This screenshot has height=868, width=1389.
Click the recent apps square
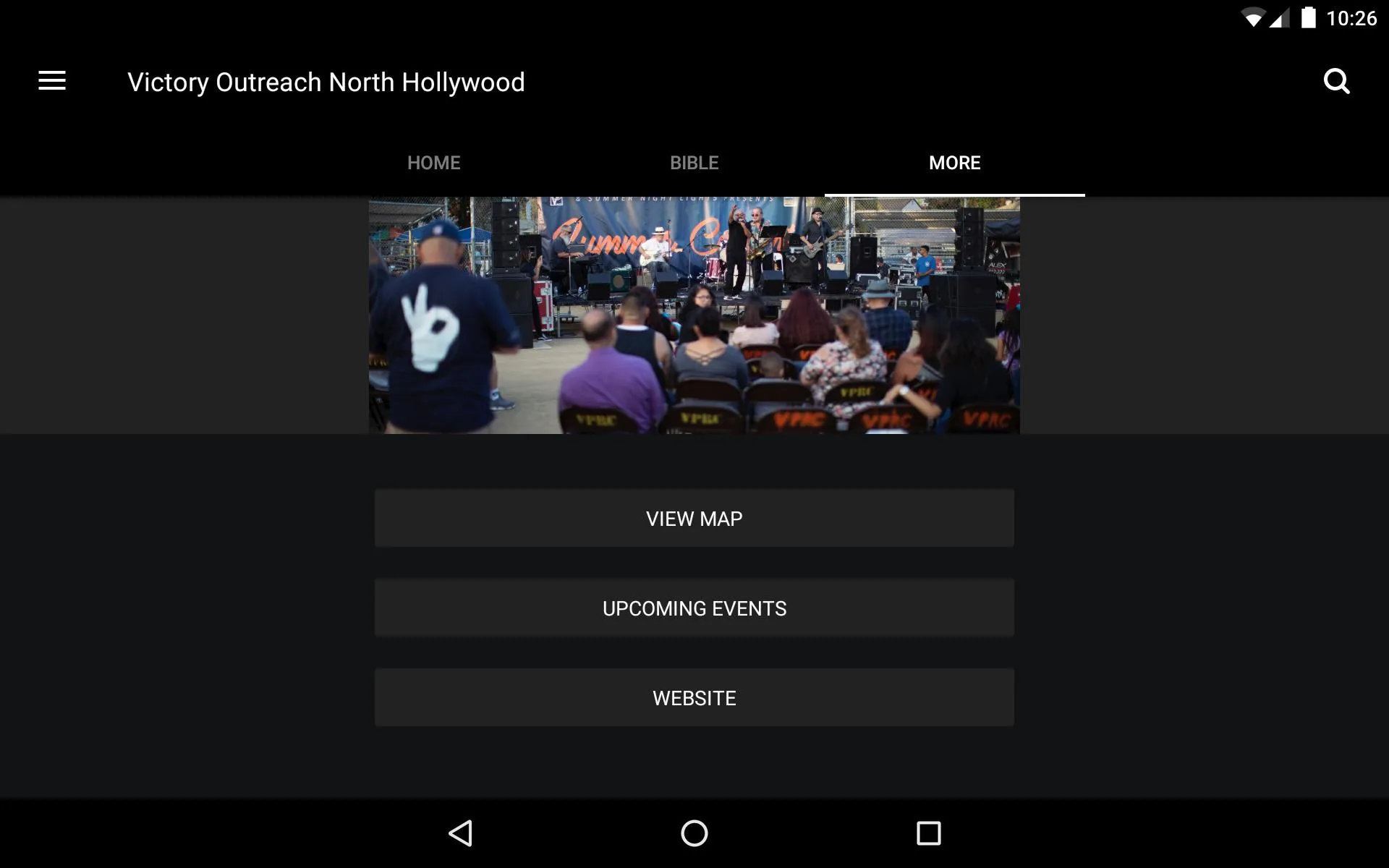tap(928, 833)
